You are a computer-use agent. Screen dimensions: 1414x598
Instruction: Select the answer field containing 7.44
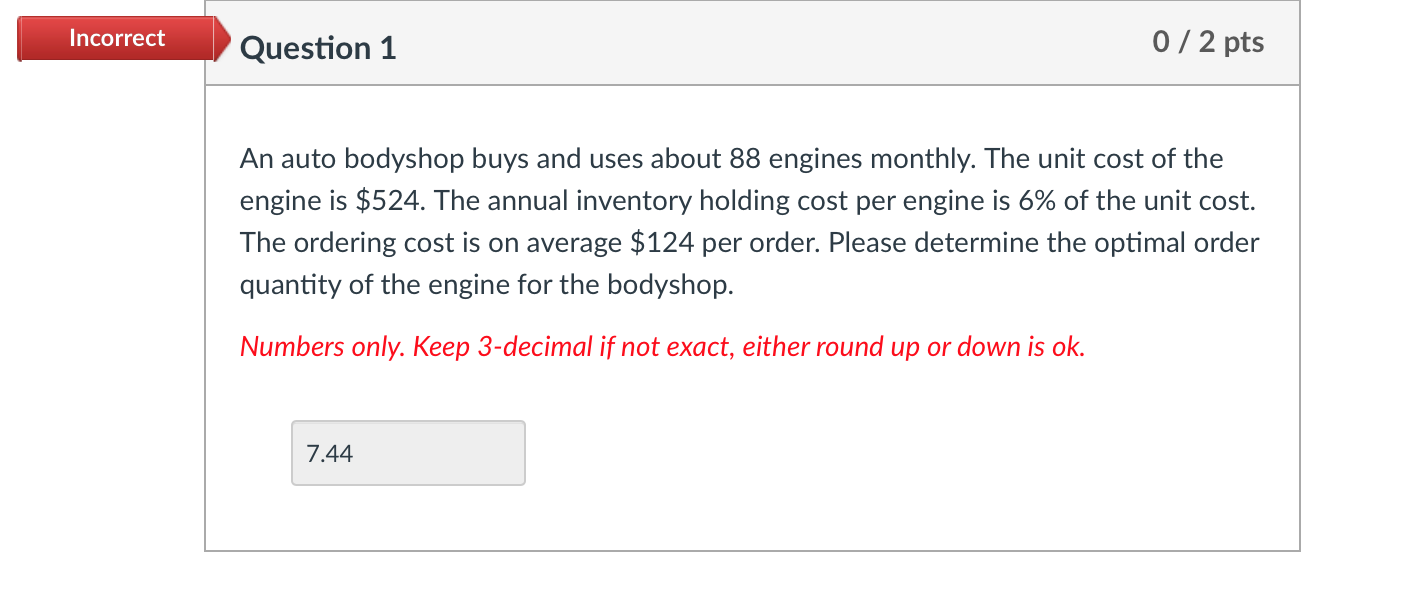(x=408, y=453)
